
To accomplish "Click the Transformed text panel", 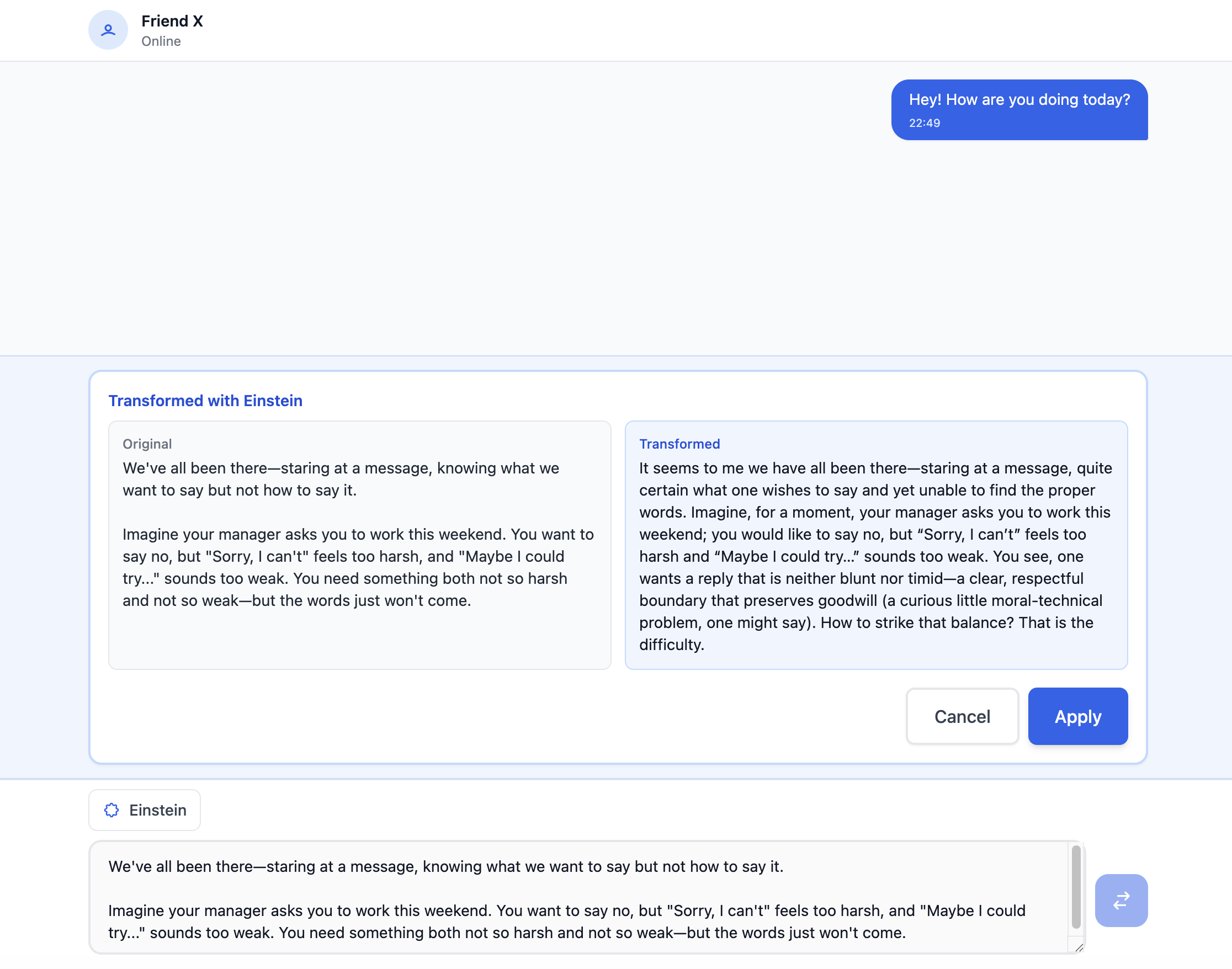I will 876,545.
